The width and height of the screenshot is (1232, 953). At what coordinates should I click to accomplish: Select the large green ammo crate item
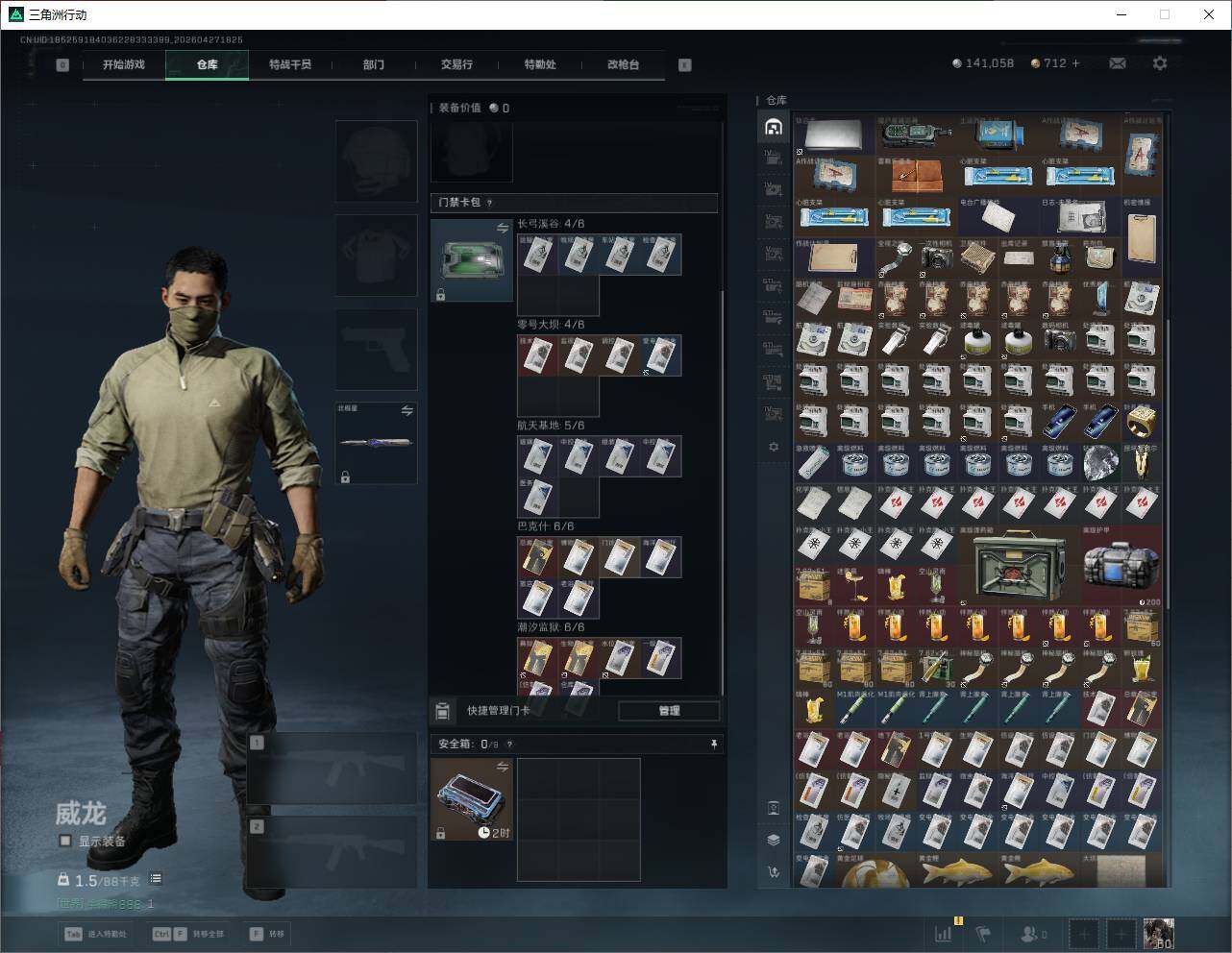click(x=1018, y=567)
